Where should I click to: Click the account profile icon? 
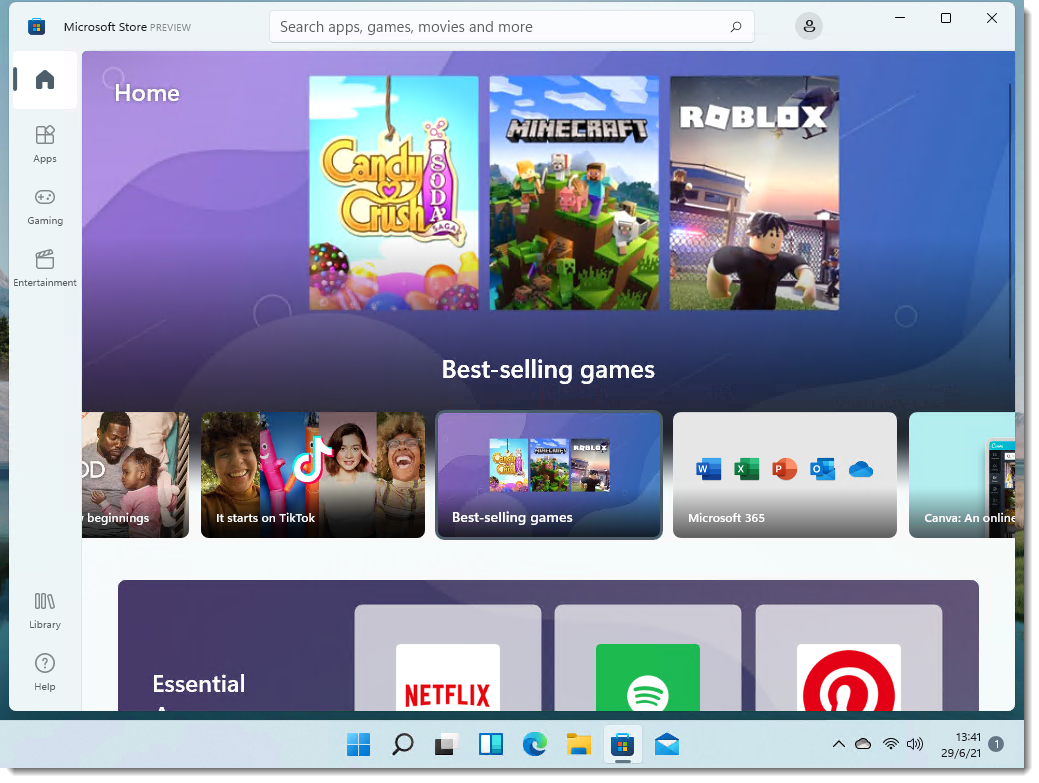point(808,26)
